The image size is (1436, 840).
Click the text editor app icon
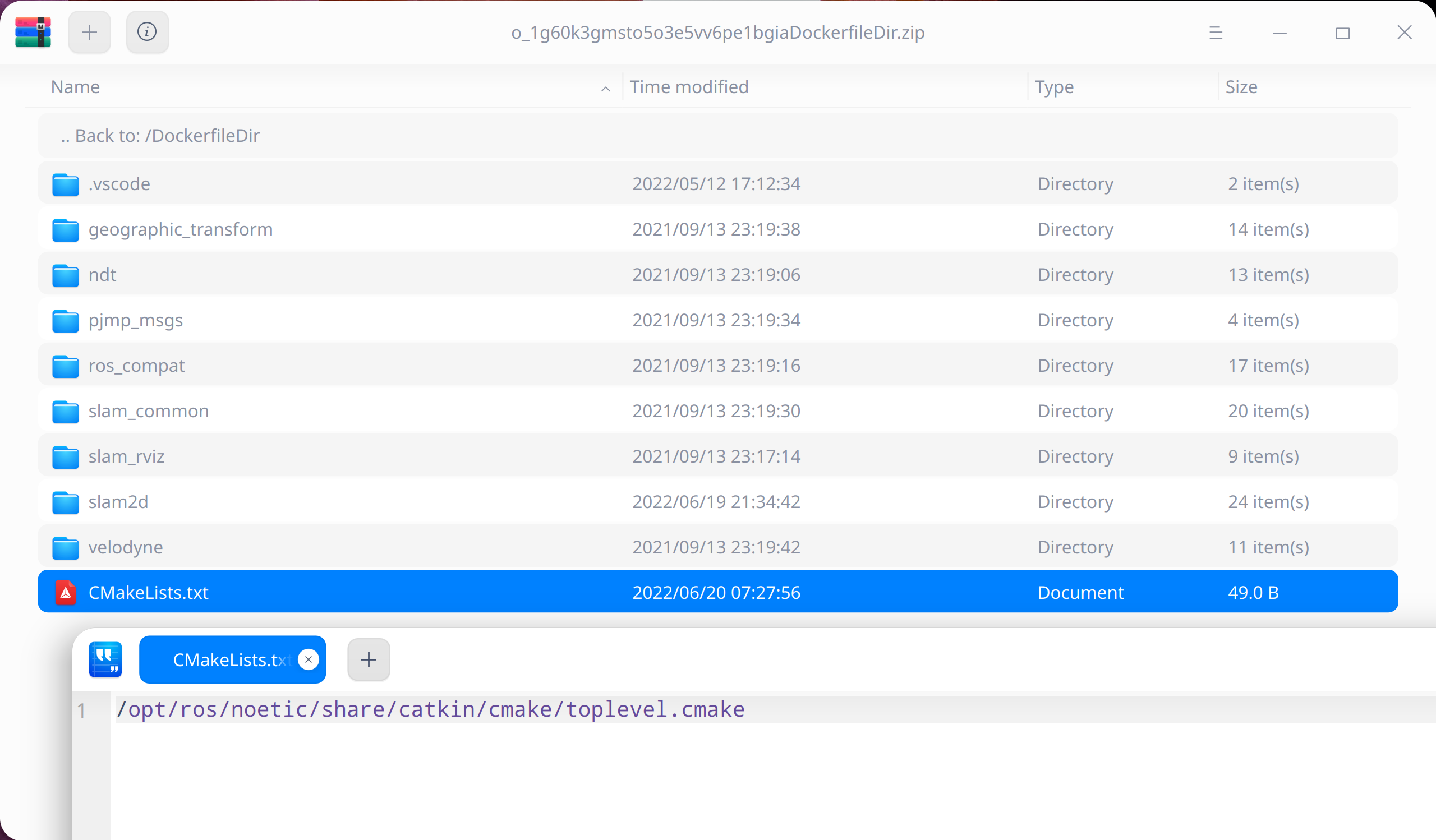click(105, 659)
